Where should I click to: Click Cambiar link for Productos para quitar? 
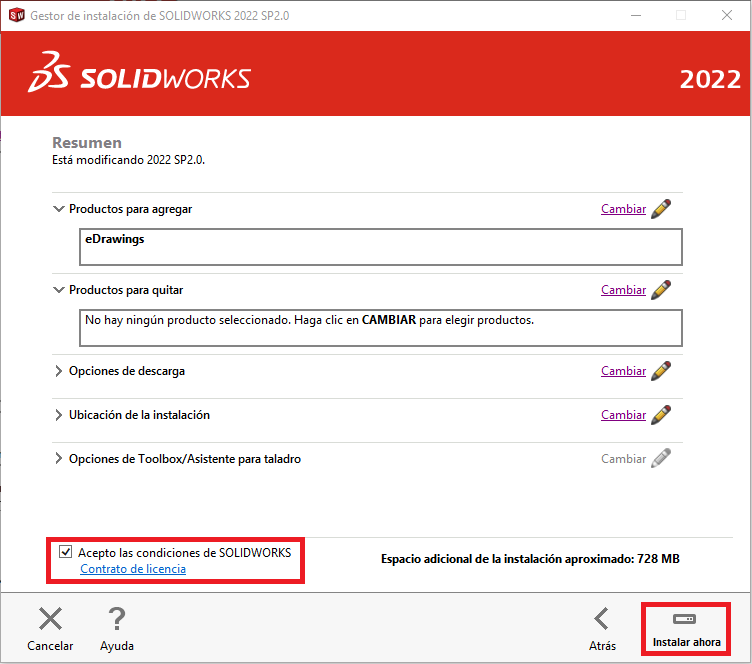(x=623, y=290)
